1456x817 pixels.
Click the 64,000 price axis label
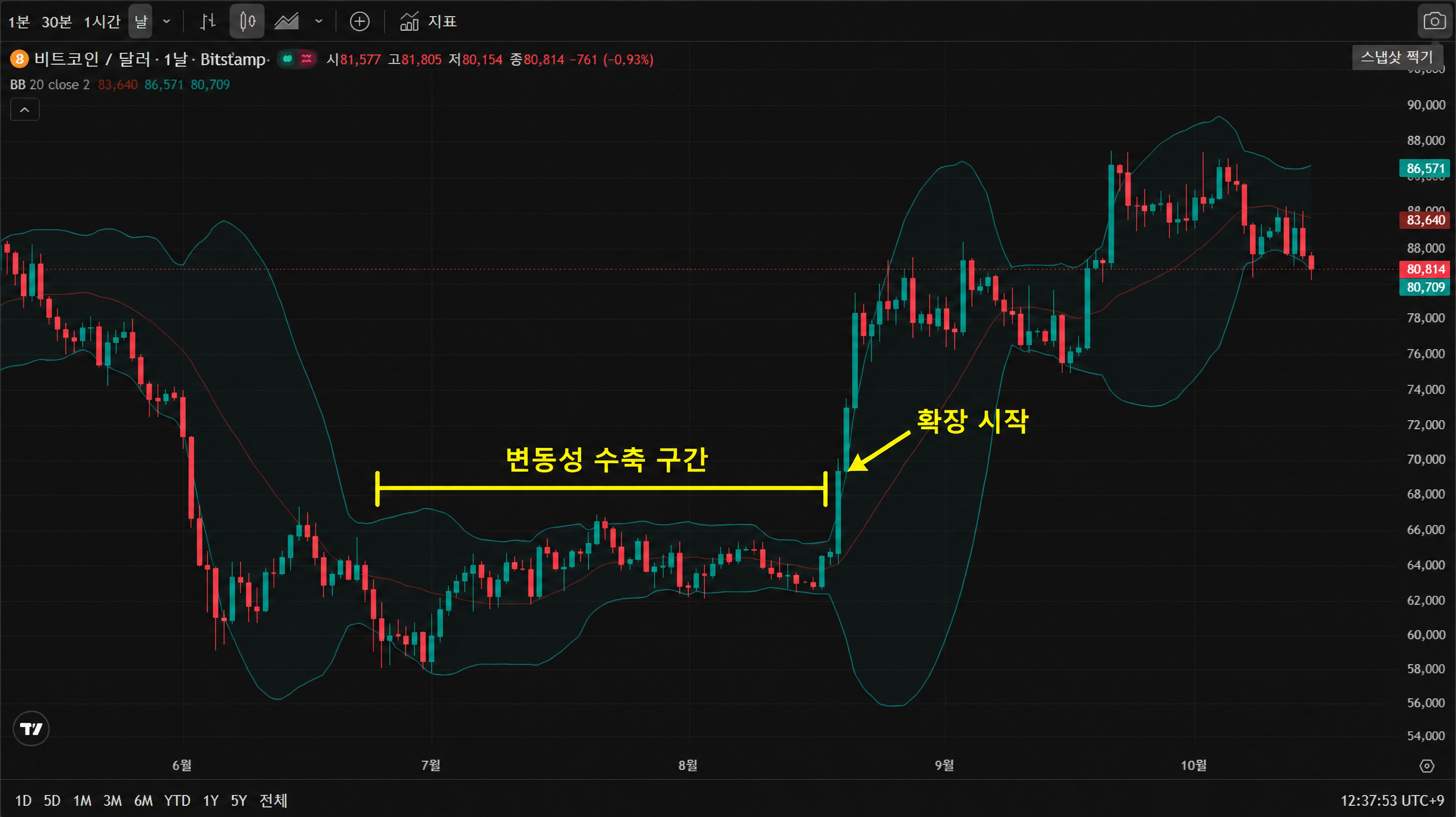1426,565
